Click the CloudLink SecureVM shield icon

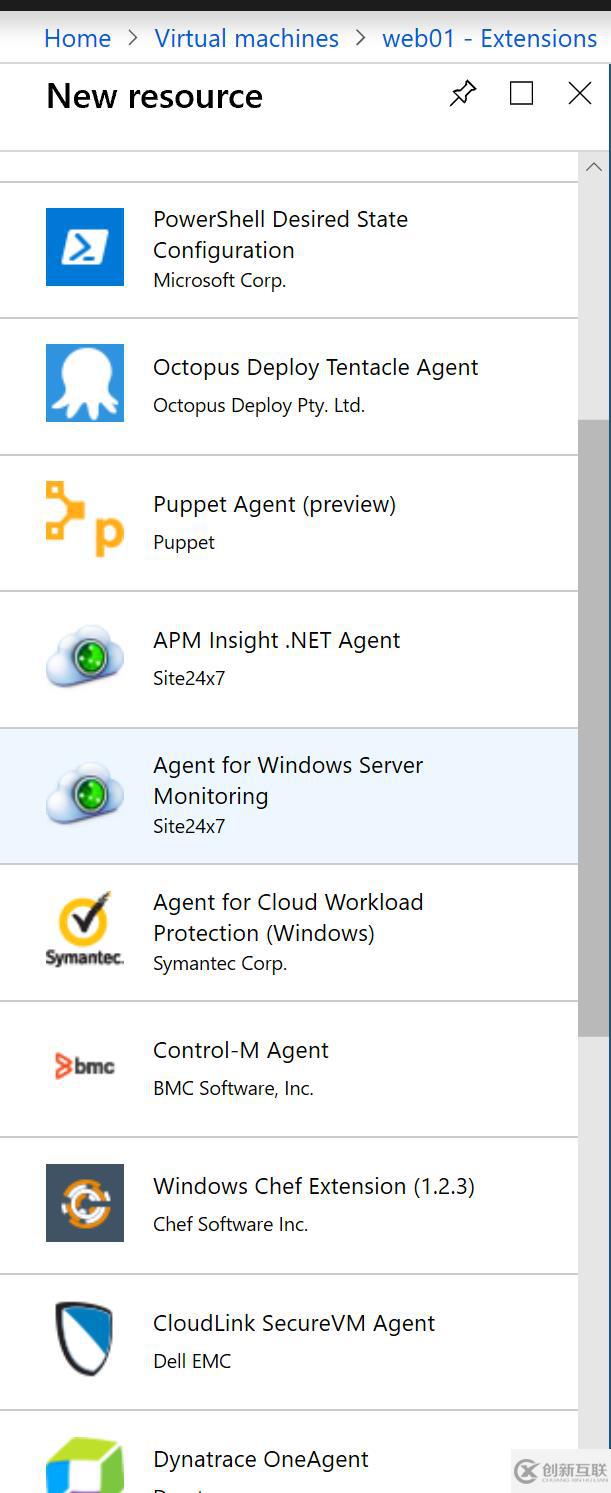click(85, 1339)
